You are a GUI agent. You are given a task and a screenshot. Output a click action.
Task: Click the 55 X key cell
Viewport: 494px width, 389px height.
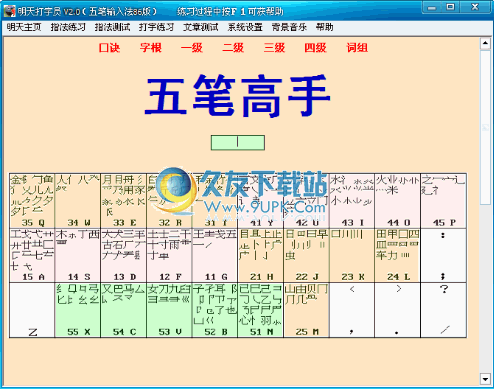[x=78, y=310]
